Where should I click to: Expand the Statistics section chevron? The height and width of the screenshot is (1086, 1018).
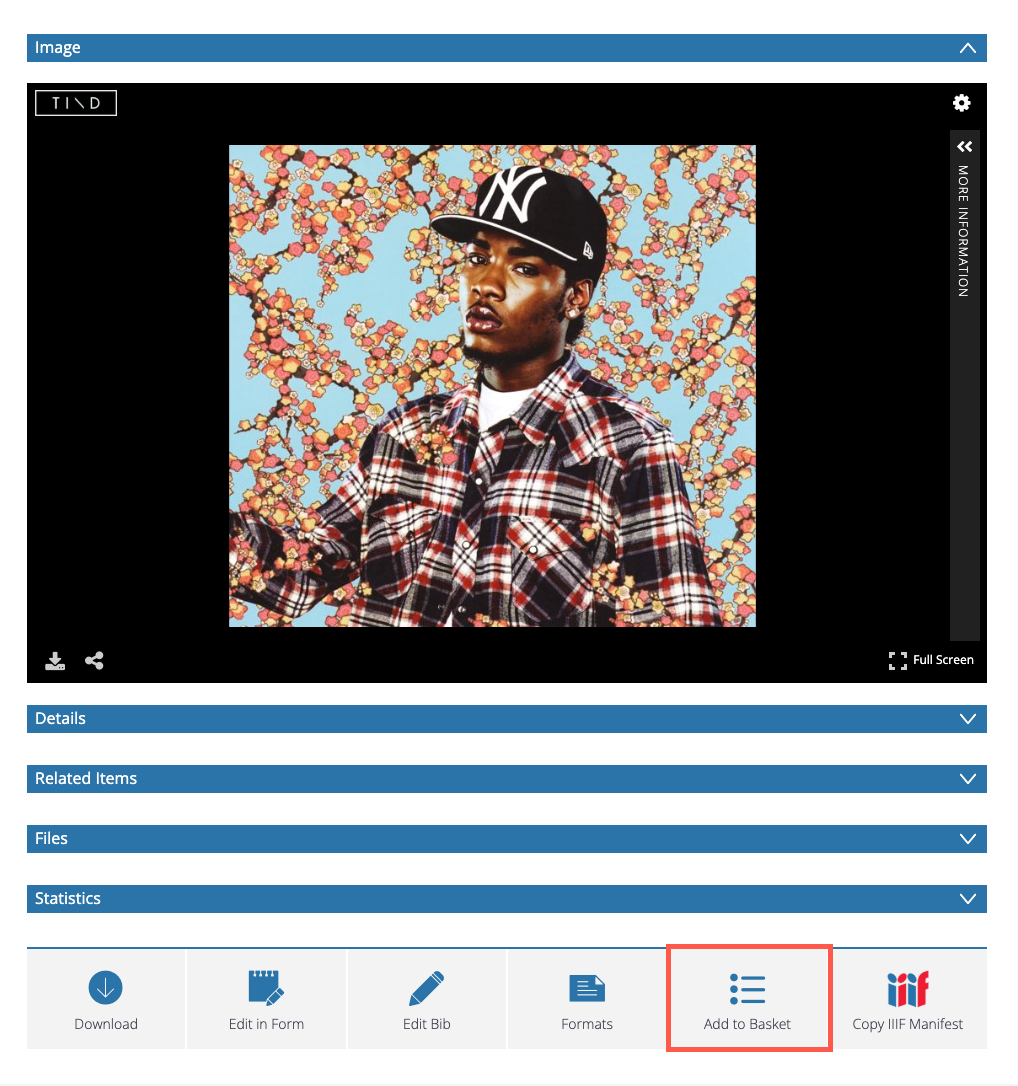coord(967,899)
